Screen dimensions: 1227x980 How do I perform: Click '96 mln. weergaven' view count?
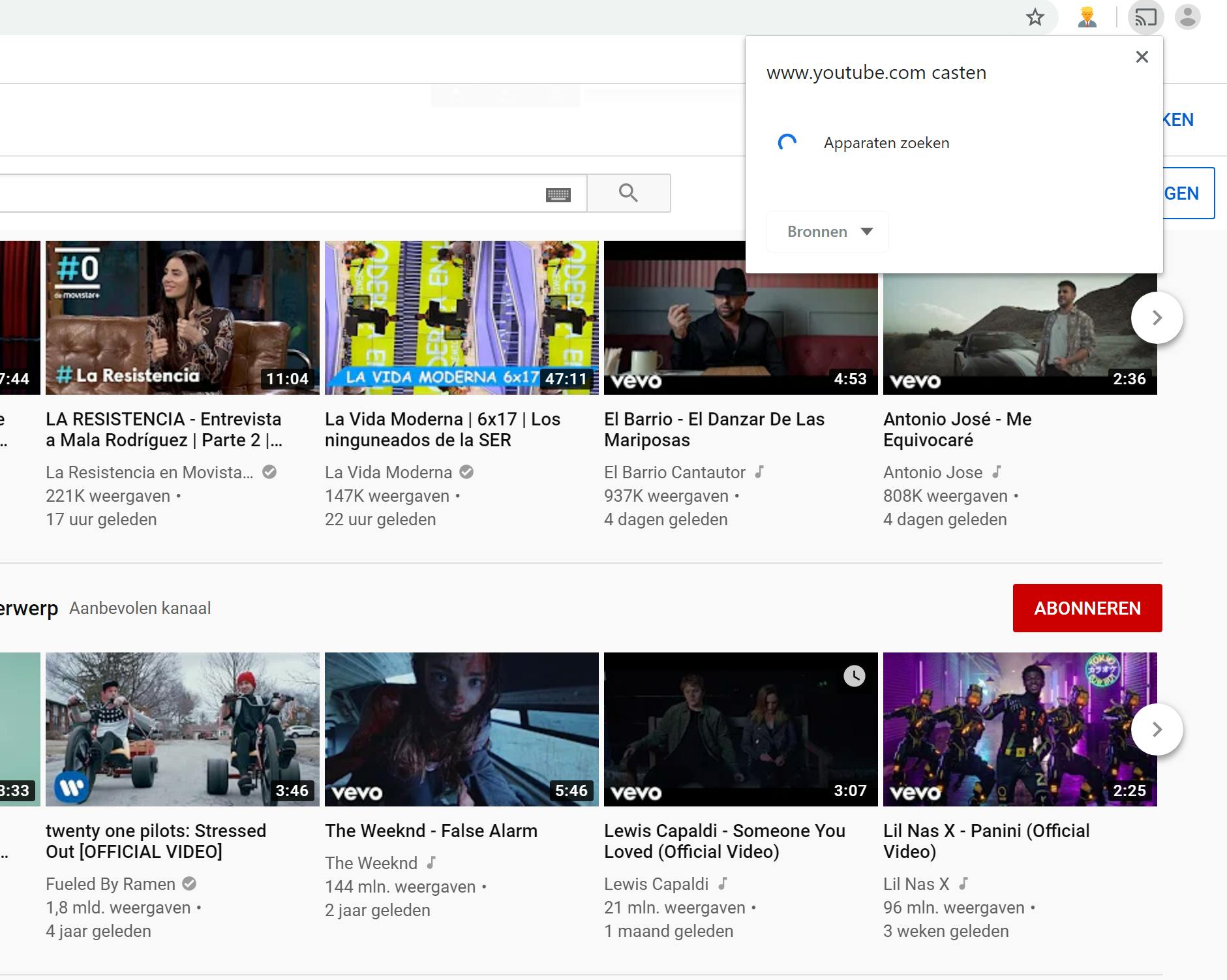954,908
